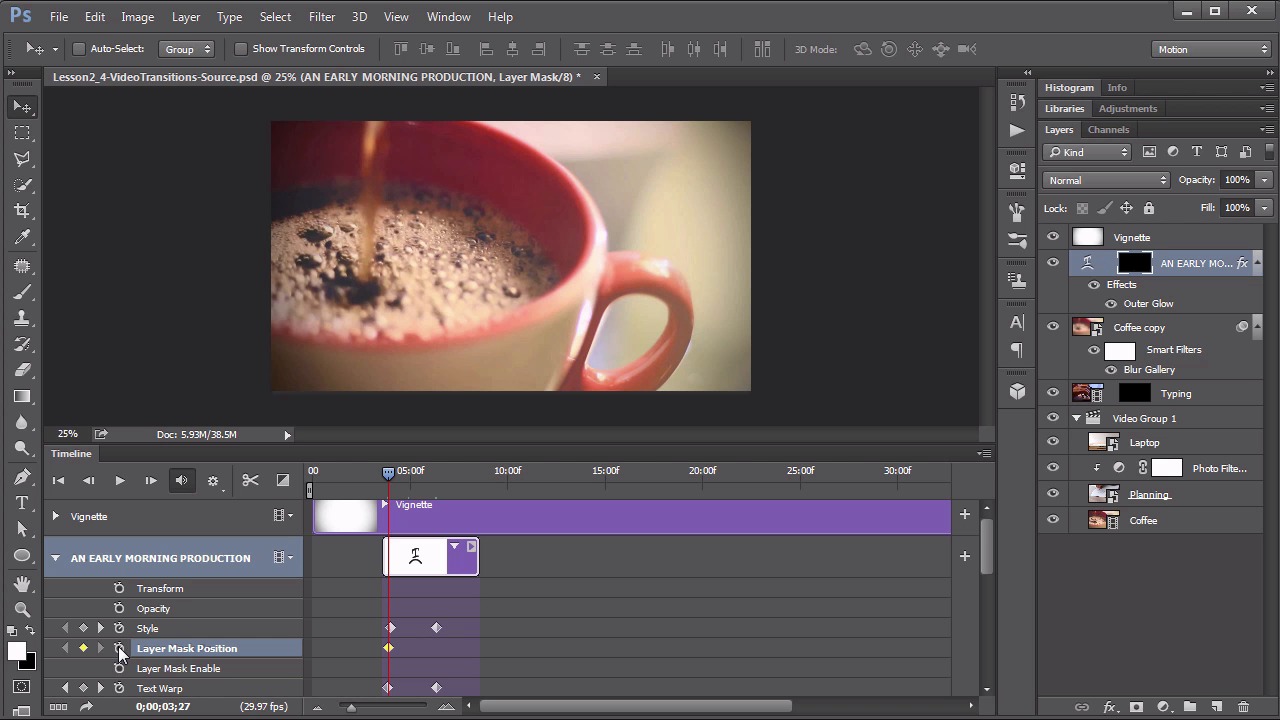1280x720 pixels.
Task: Open the Fill value dropdown arrow
Action: (1264, 208)
